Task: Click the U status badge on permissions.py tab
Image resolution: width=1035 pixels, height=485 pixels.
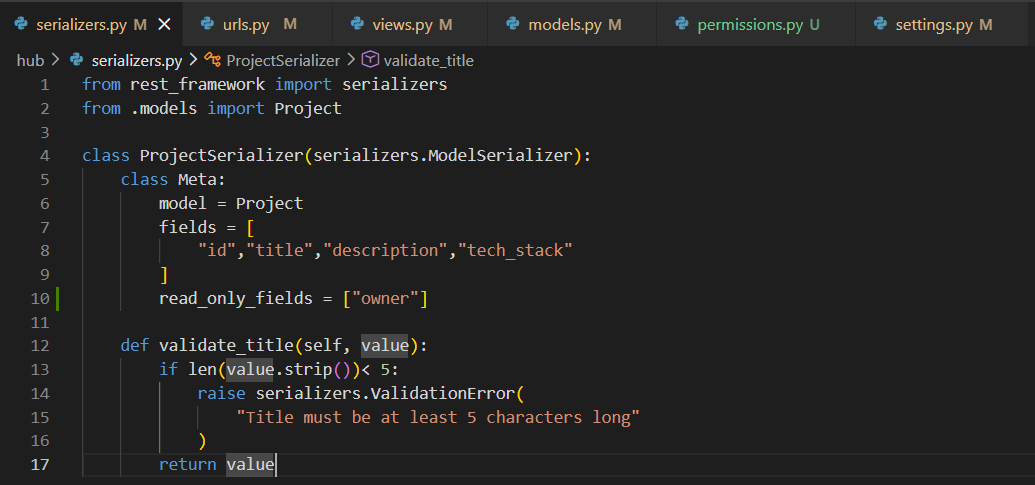Action: [815, 24]
